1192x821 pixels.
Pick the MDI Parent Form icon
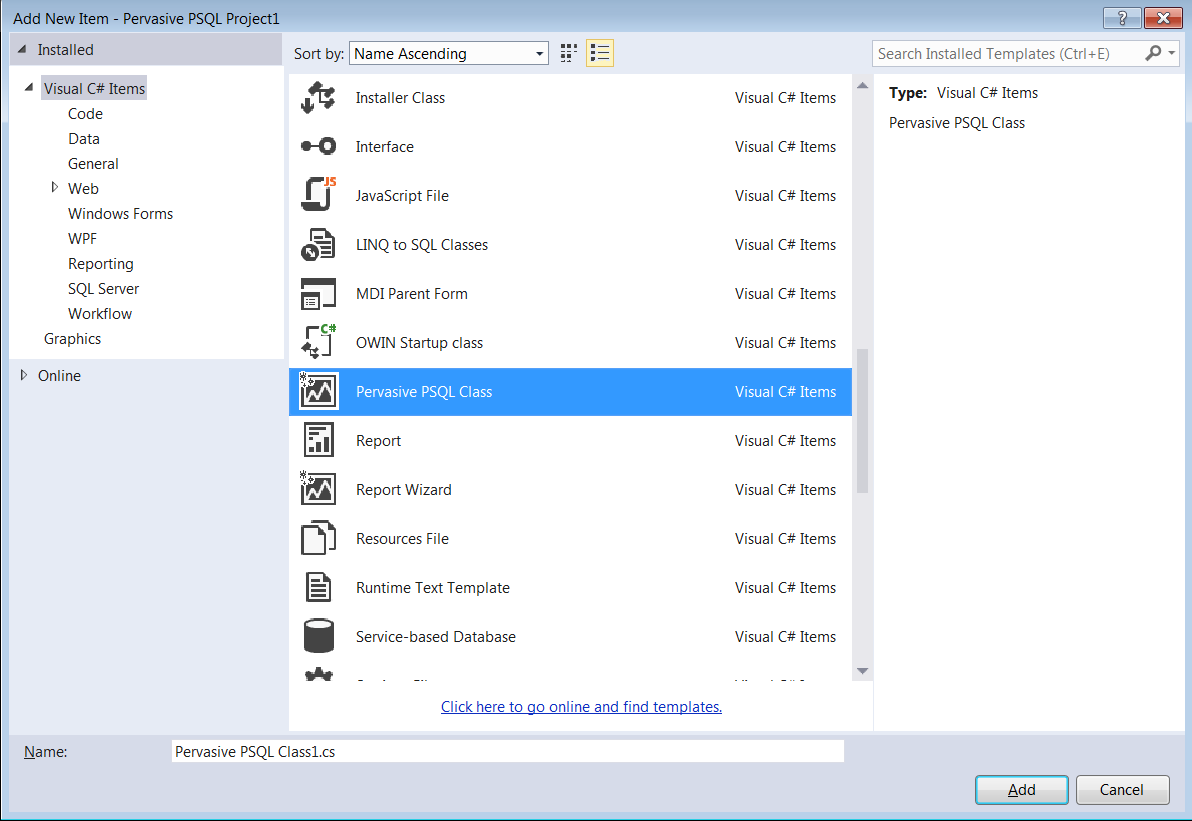click(x=318, y=294)
